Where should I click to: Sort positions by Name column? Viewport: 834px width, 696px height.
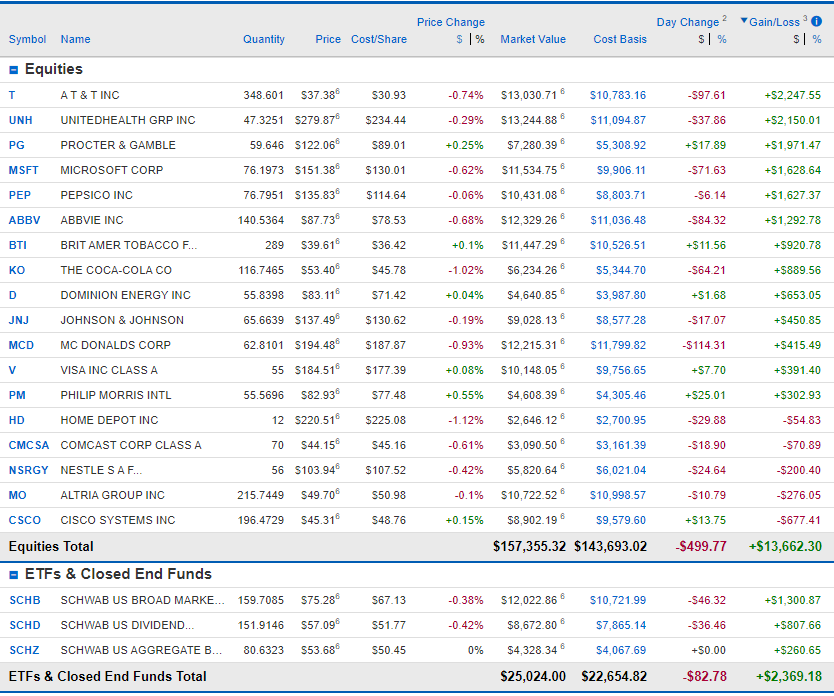click(x=76, y=39)
